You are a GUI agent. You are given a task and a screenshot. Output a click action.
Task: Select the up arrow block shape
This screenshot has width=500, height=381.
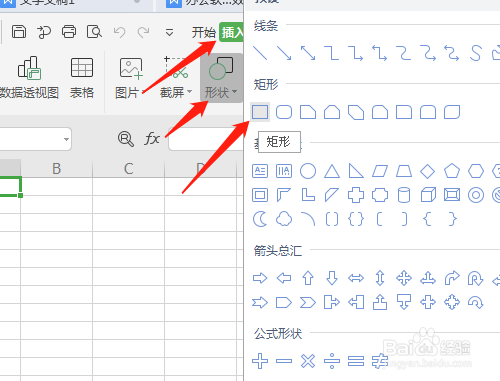[x=308, y=278]
